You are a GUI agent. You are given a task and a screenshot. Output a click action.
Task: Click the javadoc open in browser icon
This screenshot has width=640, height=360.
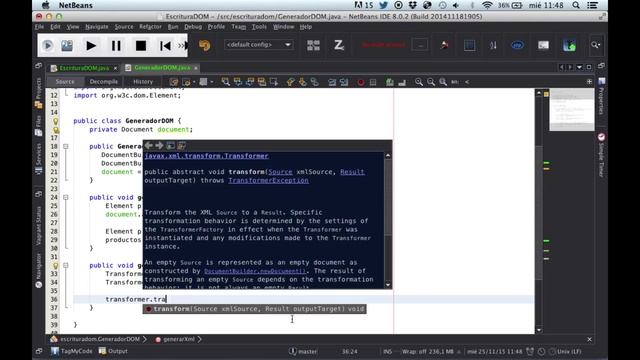pos(170,145)
